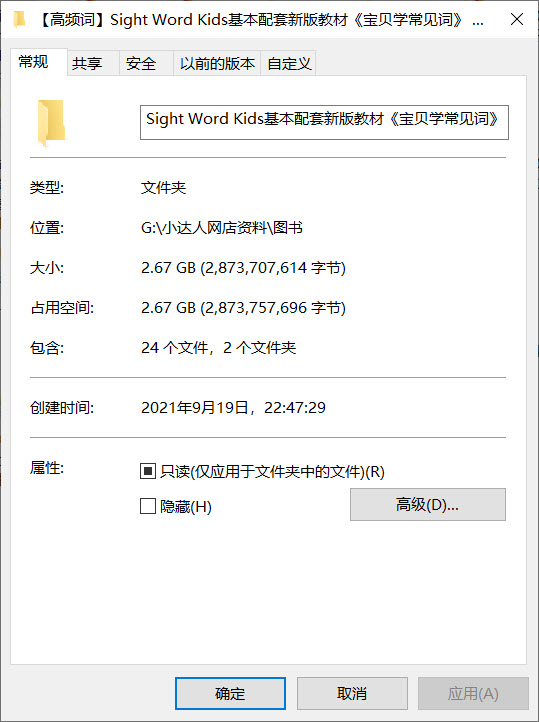The height and width of the screenshot is (722, 539).
Task: Enable the 隐藏(H) hidden checkbox
Action: click(x=148, y=507)
